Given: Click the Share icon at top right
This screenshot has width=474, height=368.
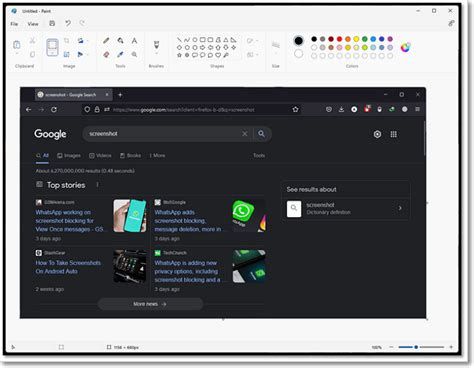Looking at the screenshot, I should [451, 23].
